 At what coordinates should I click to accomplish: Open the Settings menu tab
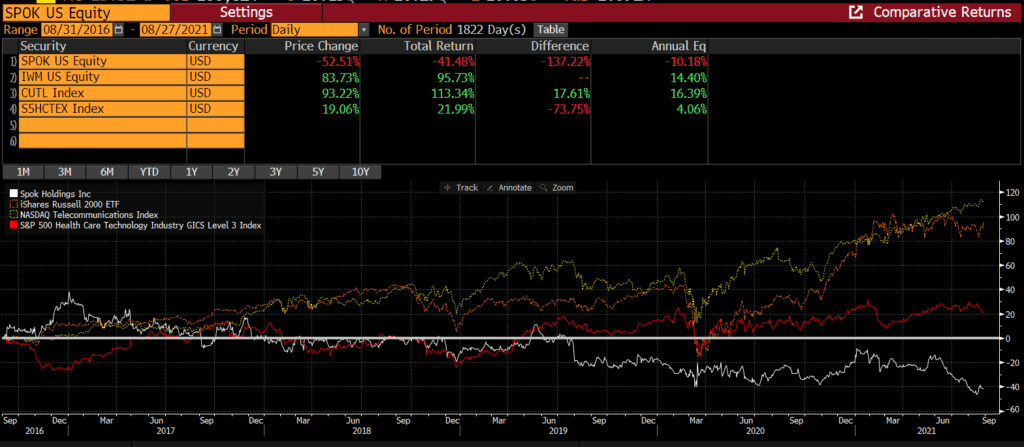[246, 12]
